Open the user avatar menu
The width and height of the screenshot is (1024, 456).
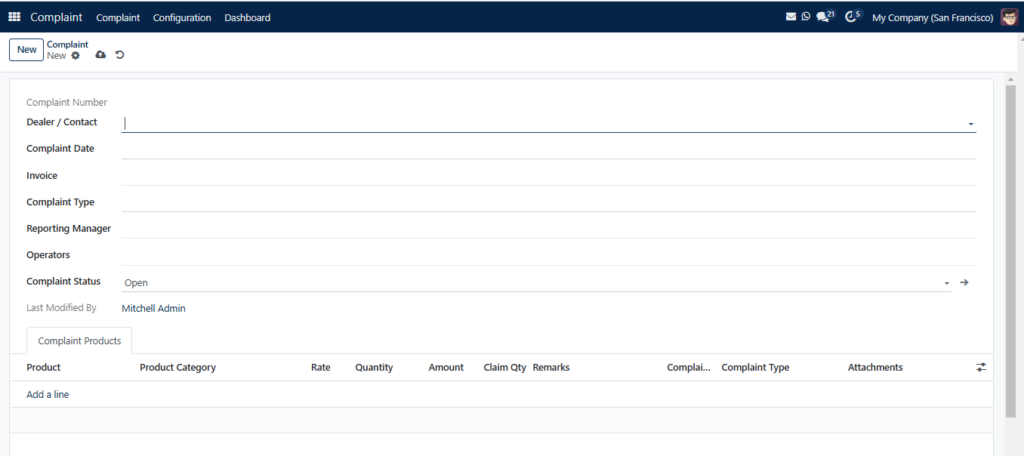pos(1009,17)
